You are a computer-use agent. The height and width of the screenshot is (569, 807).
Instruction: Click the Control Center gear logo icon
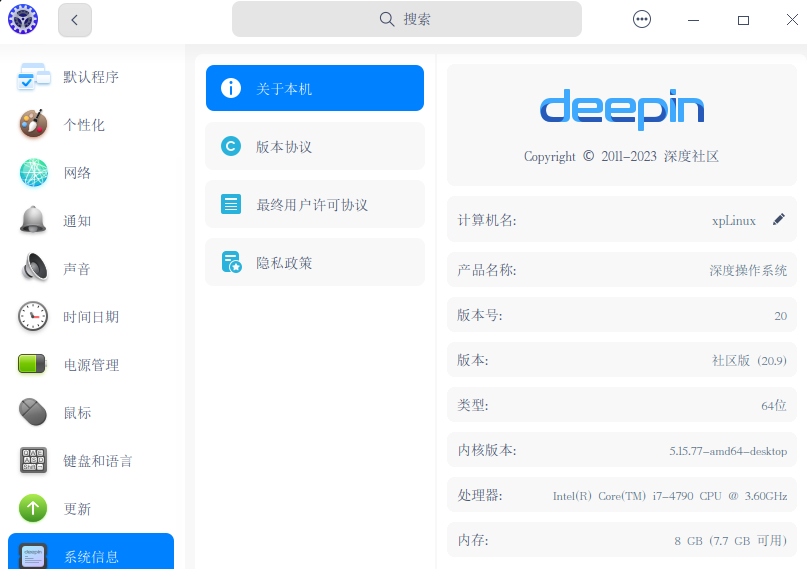(23, 20)
